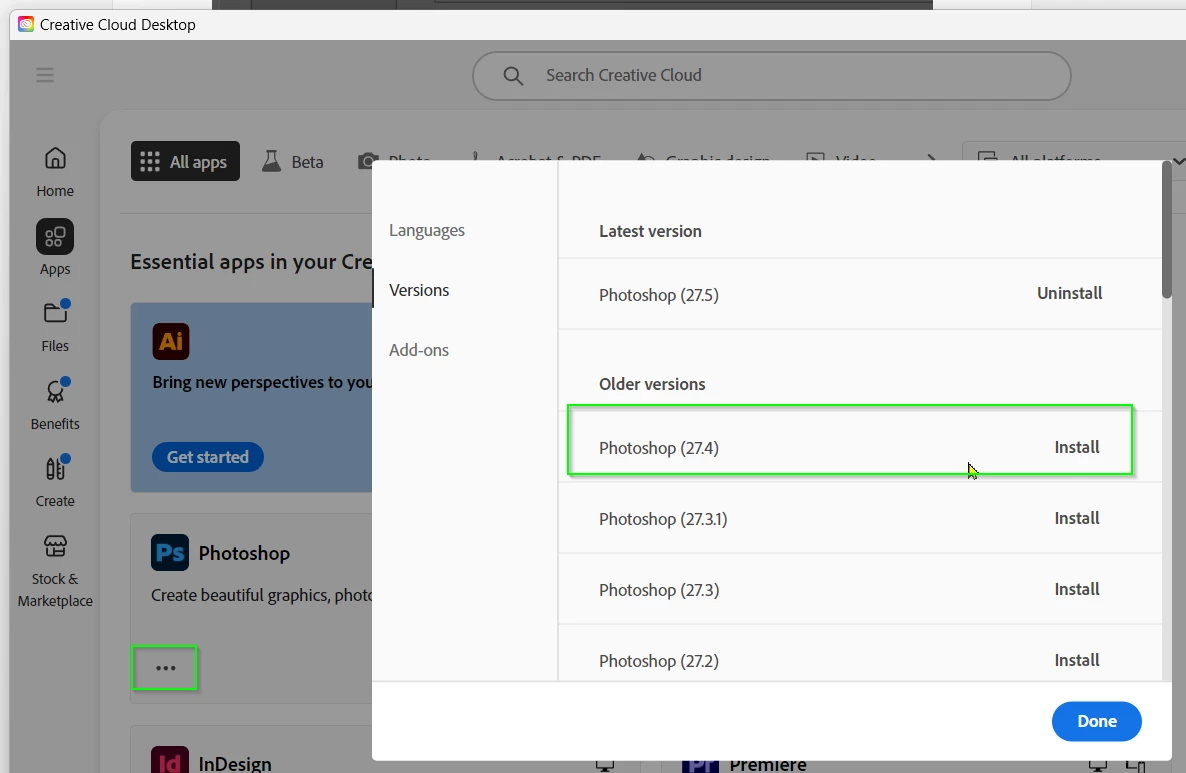Click the category tabs right arrow
Viewport: 1186px width, 773px height.
click(931, 160)
